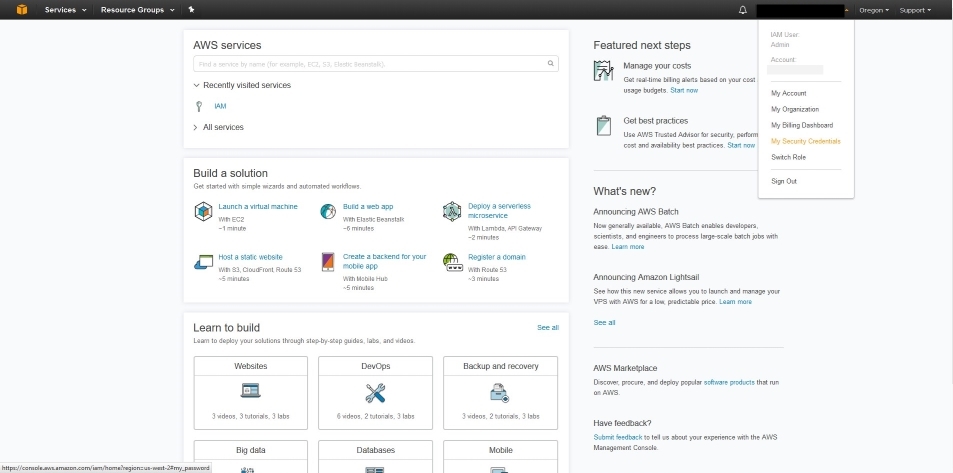
Task: Open the Resource Groups dropdown
Action: click(137, 10)
